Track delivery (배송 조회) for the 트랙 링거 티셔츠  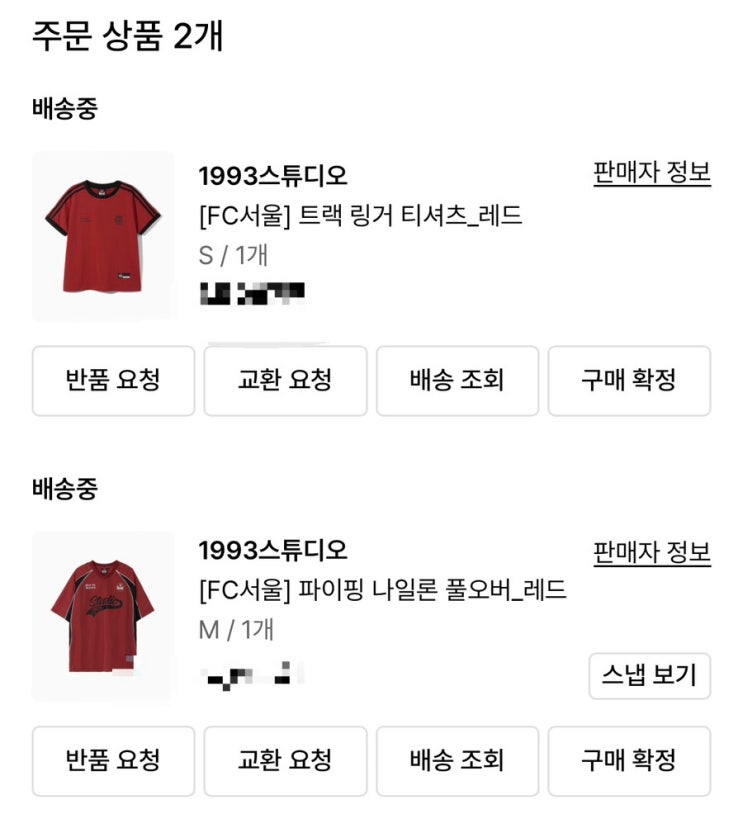coord(457,380)
